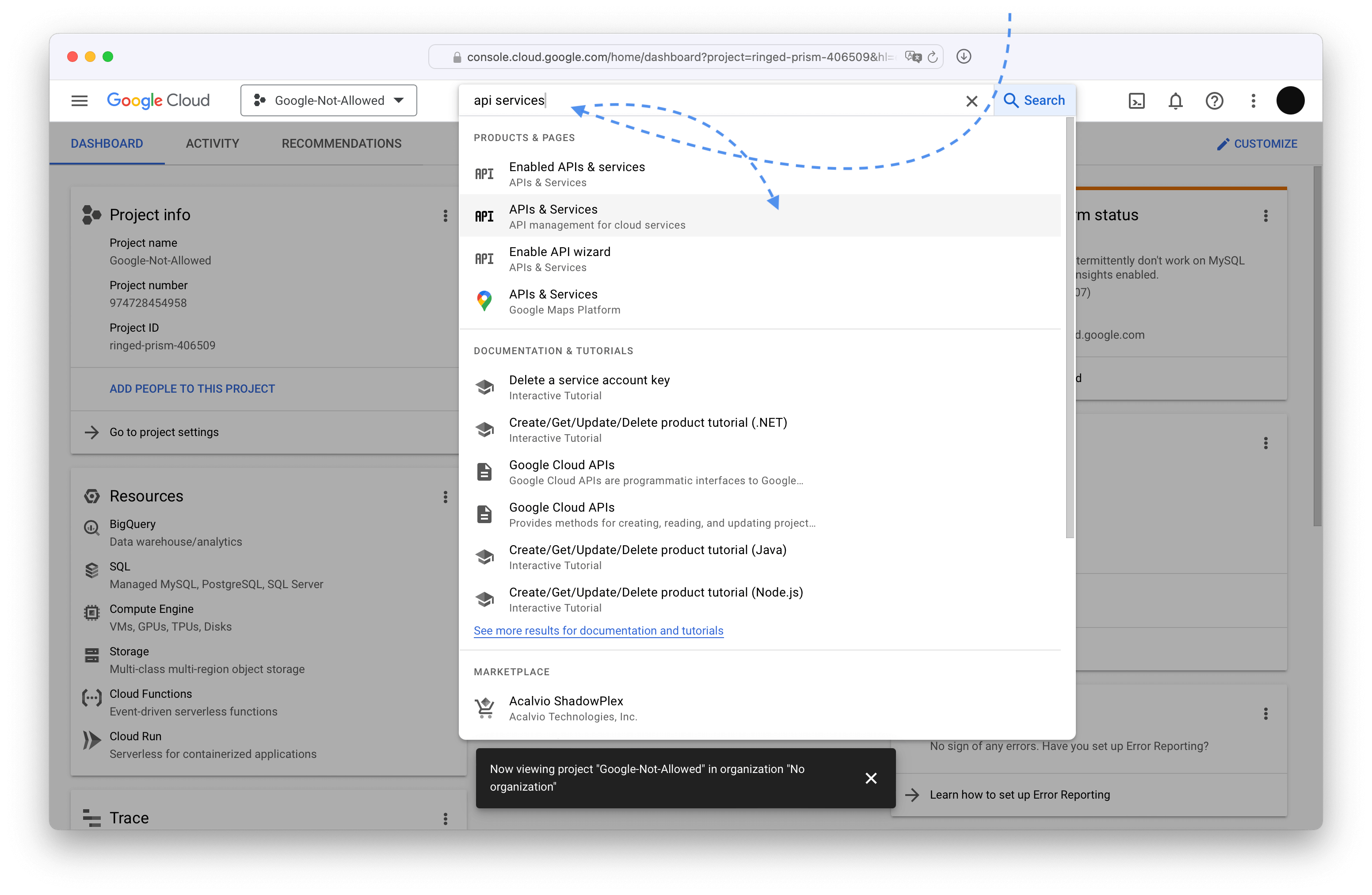Dismiss the 'Now viewing project' notification
Screen dimensions: 1372x895
coord(871,778)
